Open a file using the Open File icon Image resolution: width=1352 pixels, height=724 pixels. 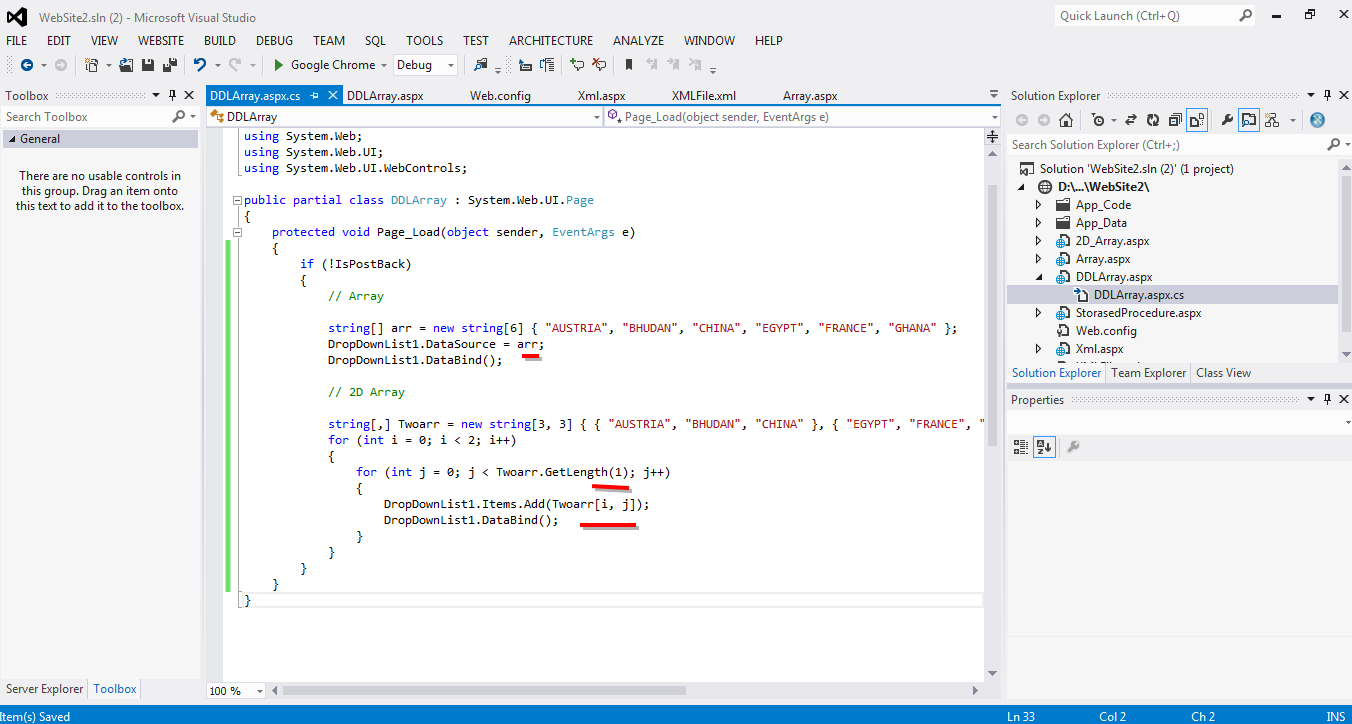pos(126,65)
